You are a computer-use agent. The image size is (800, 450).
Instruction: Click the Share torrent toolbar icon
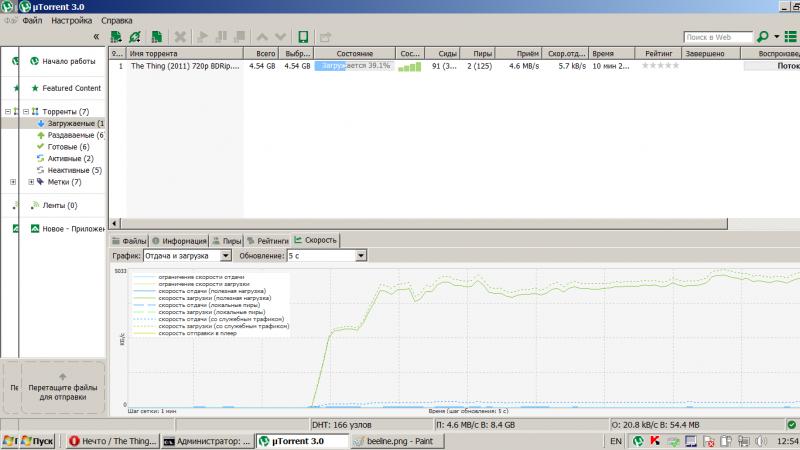pos(326,37)
